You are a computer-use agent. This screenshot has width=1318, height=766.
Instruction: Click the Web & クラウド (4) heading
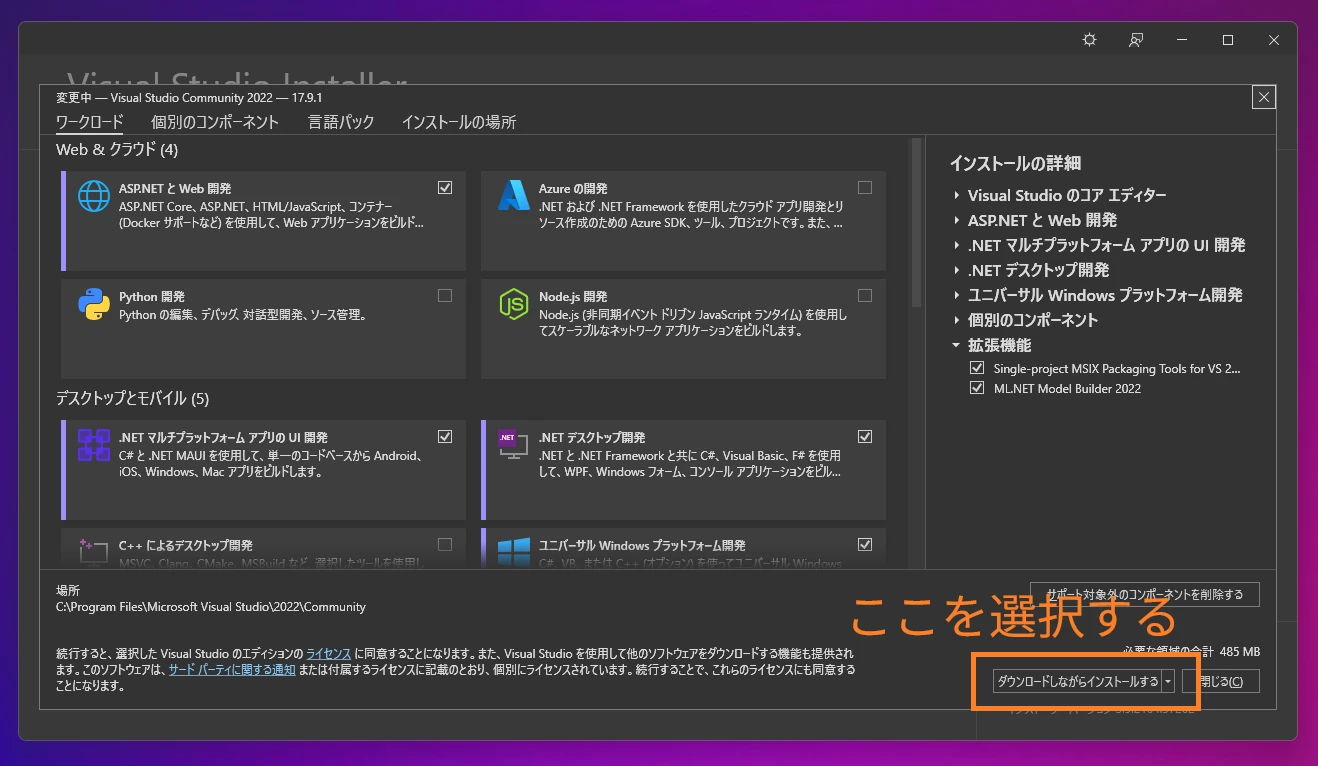click(x=117, y=150)
